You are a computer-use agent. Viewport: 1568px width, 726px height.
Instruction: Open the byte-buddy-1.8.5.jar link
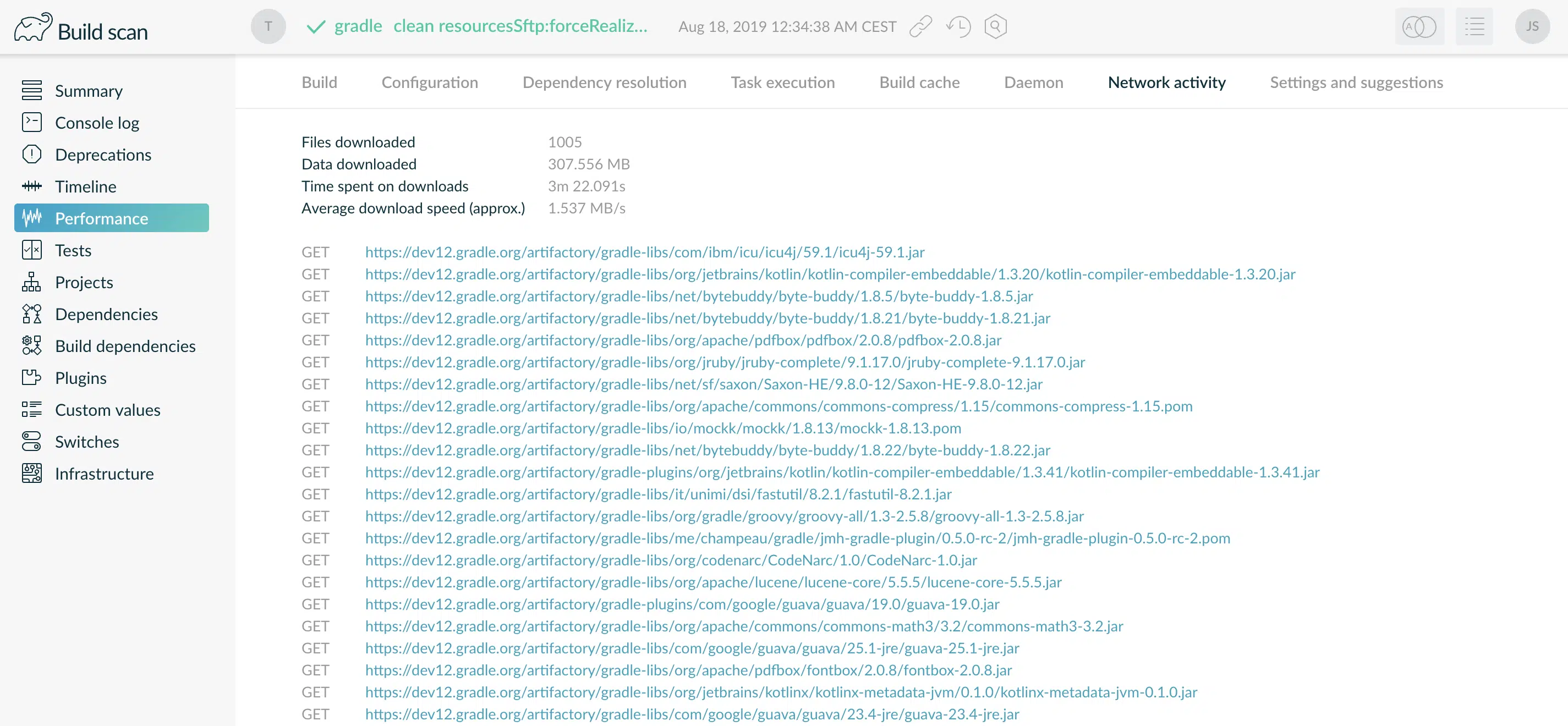[x=699, y=296]
